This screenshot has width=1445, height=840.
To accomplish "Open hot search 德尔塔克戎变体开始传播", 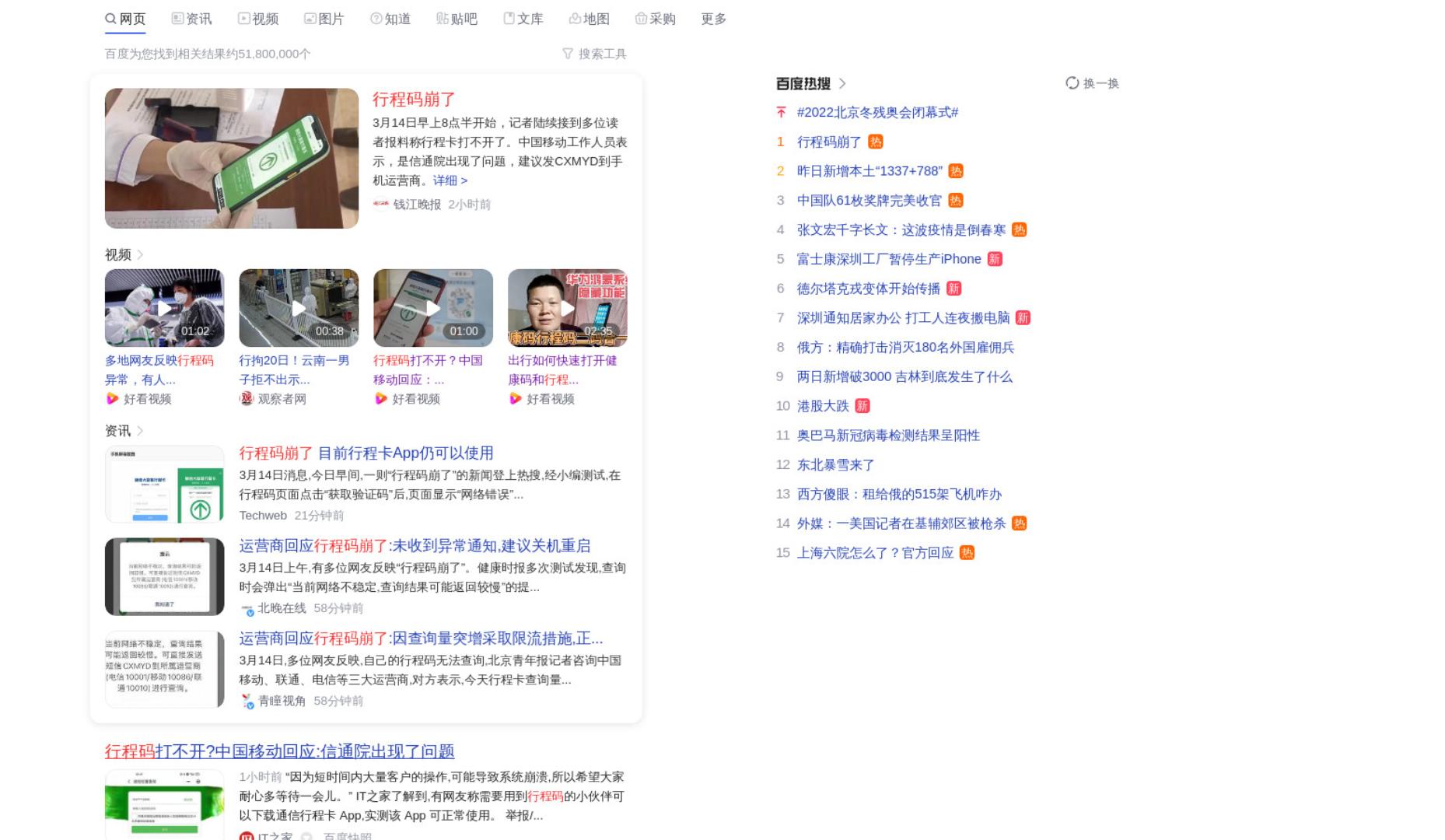I will (x=869, y=289).
